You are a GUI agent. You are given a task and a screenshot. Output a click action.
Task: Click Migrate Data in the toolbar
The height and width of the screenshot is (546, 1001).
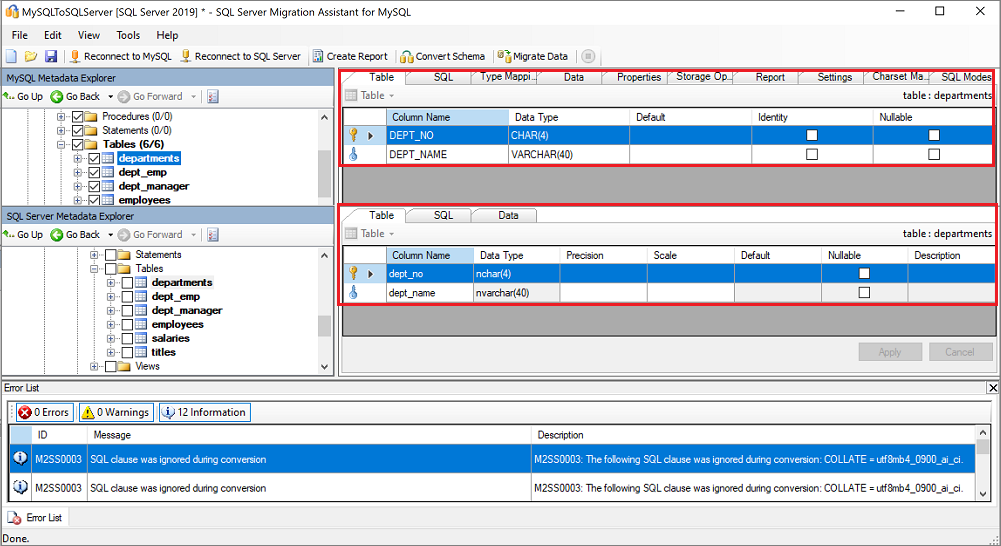[x=533, y=57]
